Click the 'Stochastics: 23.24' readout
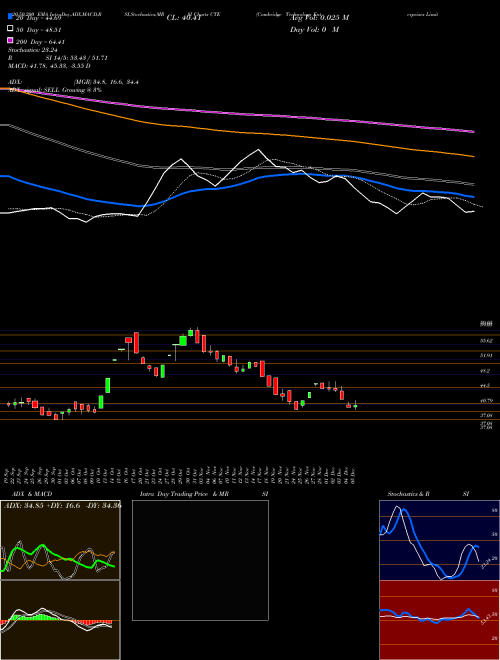The height and width of the screenshot is (660, 500). pyautogui.click(x=32, y=50)
